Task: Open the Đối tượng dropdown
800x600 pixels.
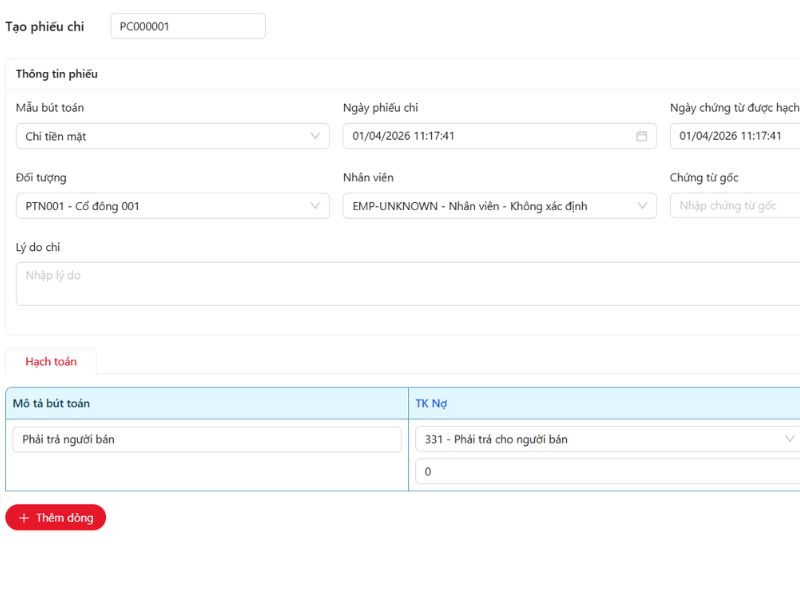Action: click(172, 206)
